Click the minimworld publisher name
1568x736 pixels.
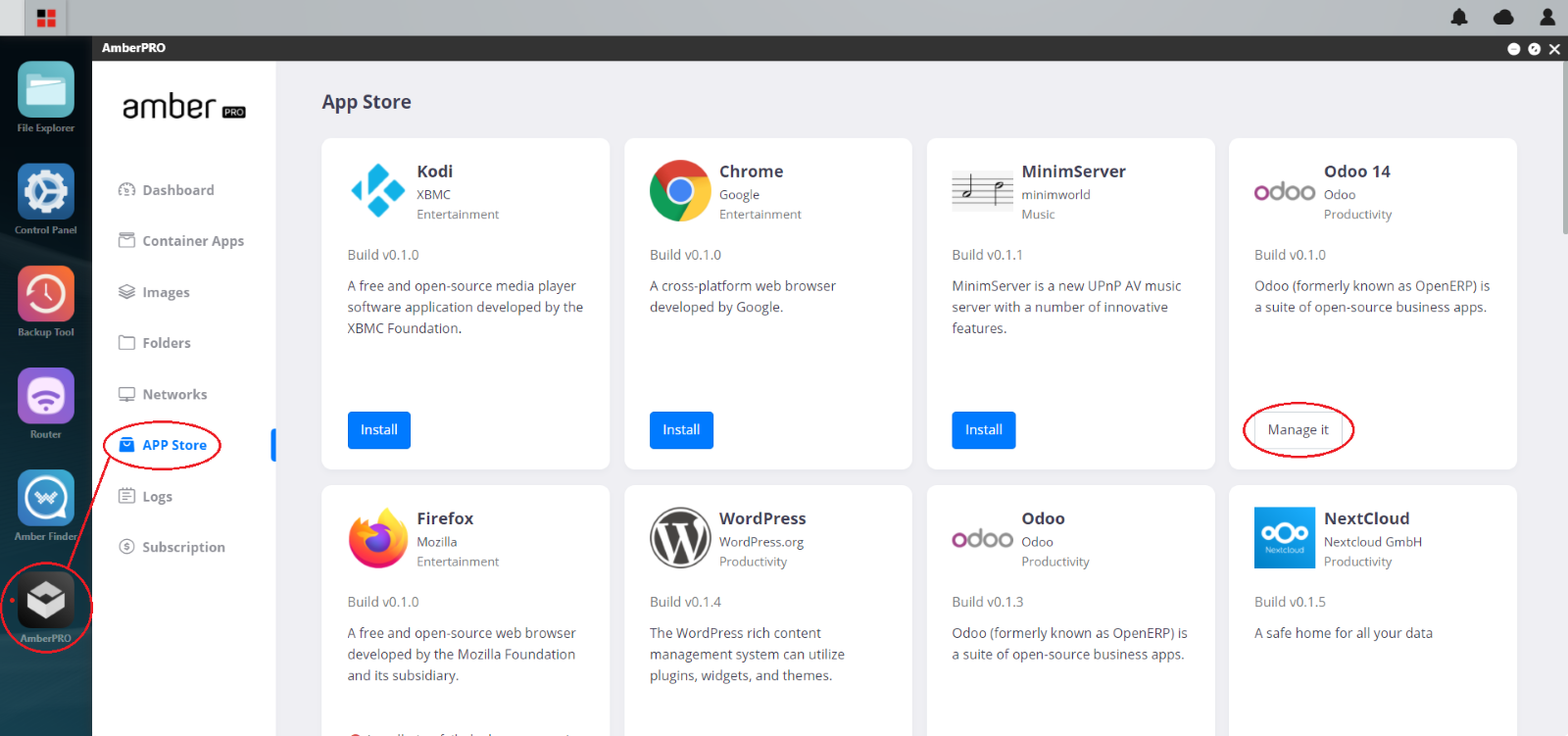click(x=1056, y=195)
